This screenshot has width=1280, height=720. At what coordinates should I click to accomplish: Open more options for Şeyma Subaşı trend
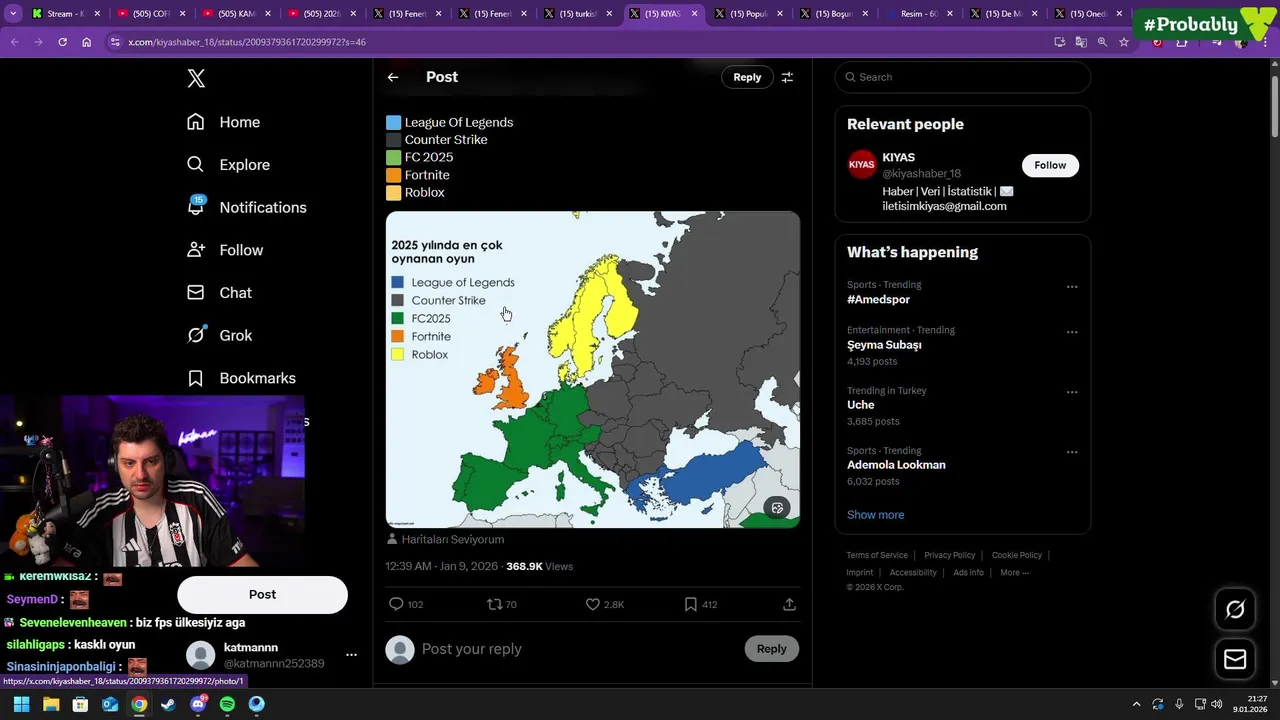tap(1072, 332)
